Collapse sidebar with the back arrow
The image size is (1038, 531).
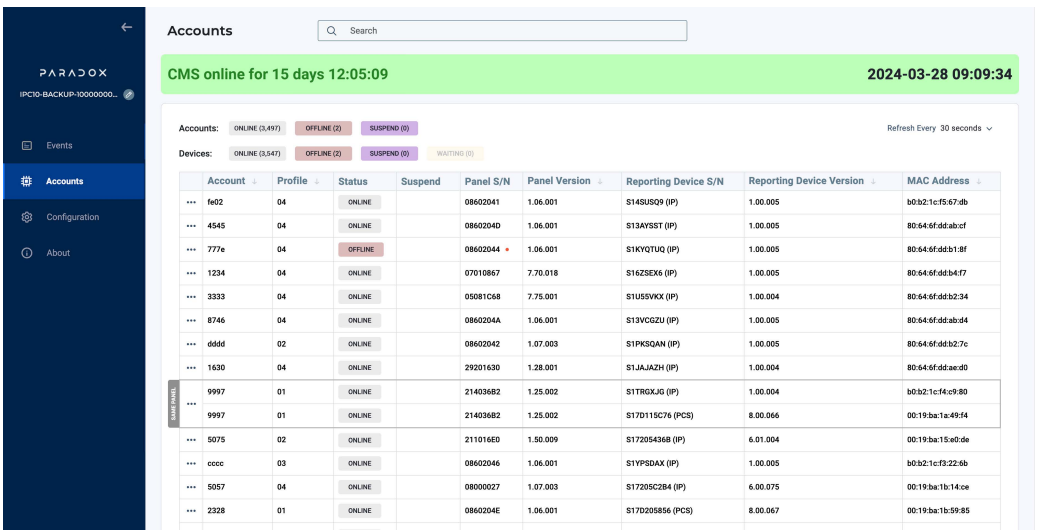coord(126,29)
